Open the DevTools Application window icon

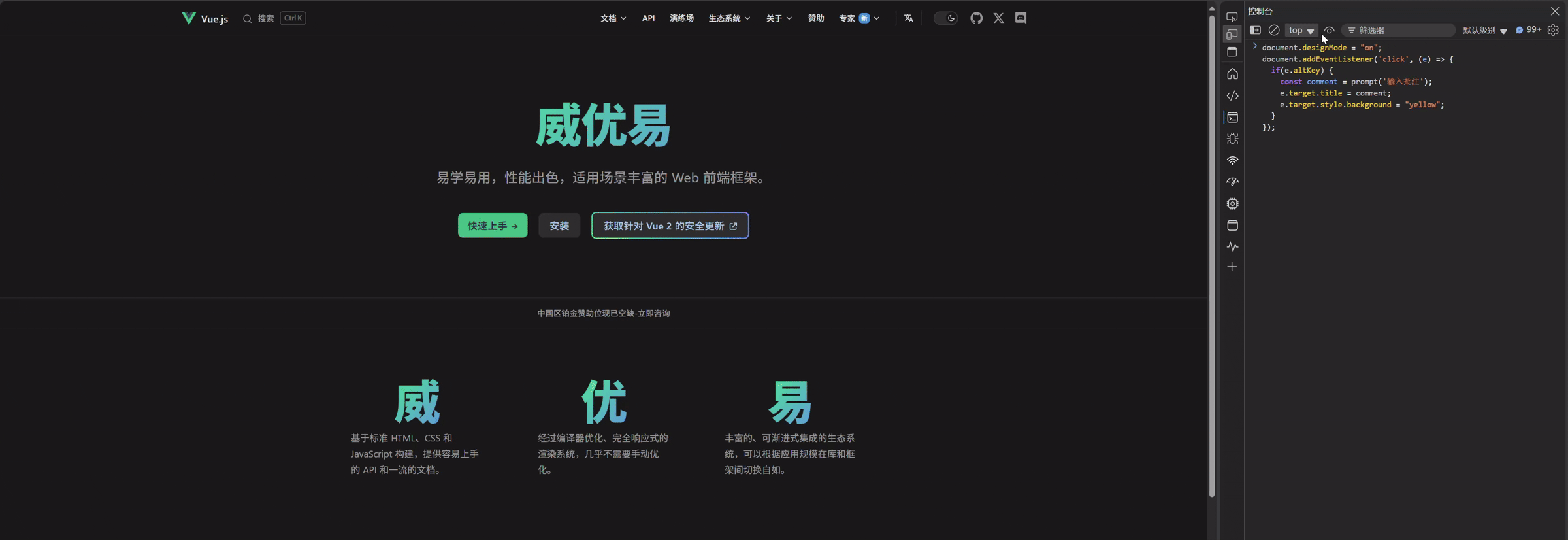(x=1232, y=225)
